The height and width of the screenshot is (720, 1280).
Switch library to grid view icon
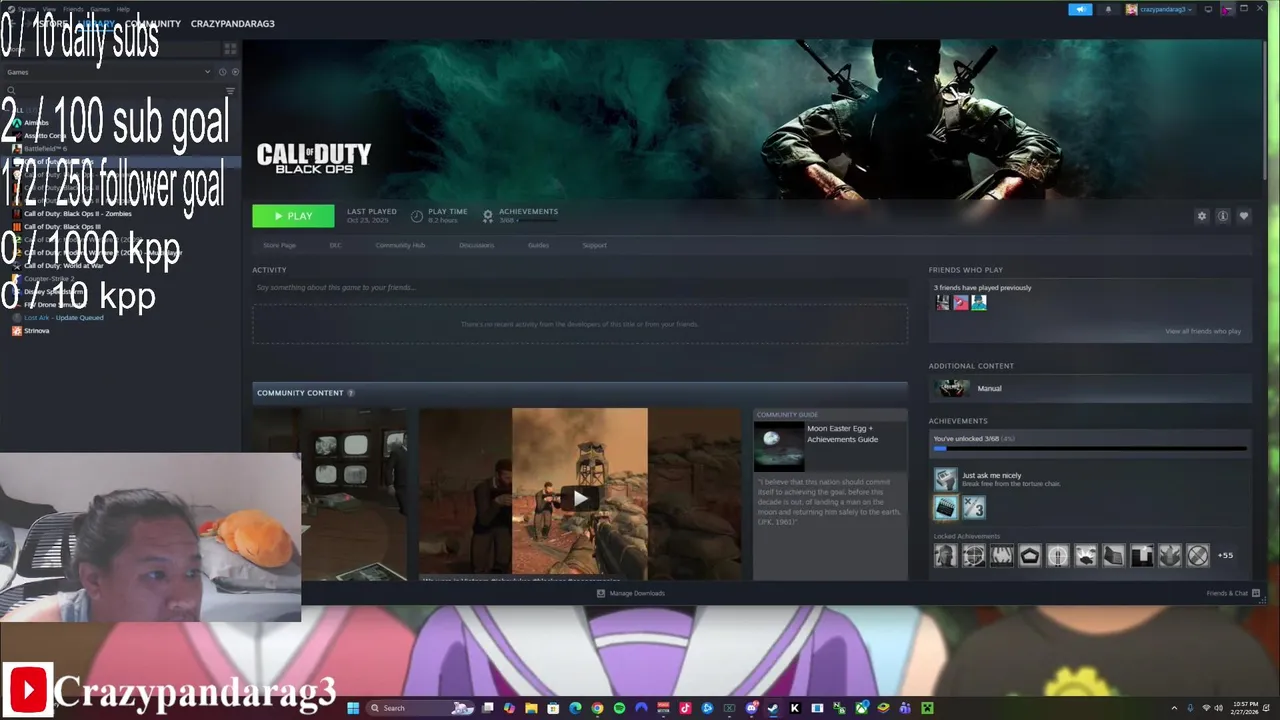point(230,48)
